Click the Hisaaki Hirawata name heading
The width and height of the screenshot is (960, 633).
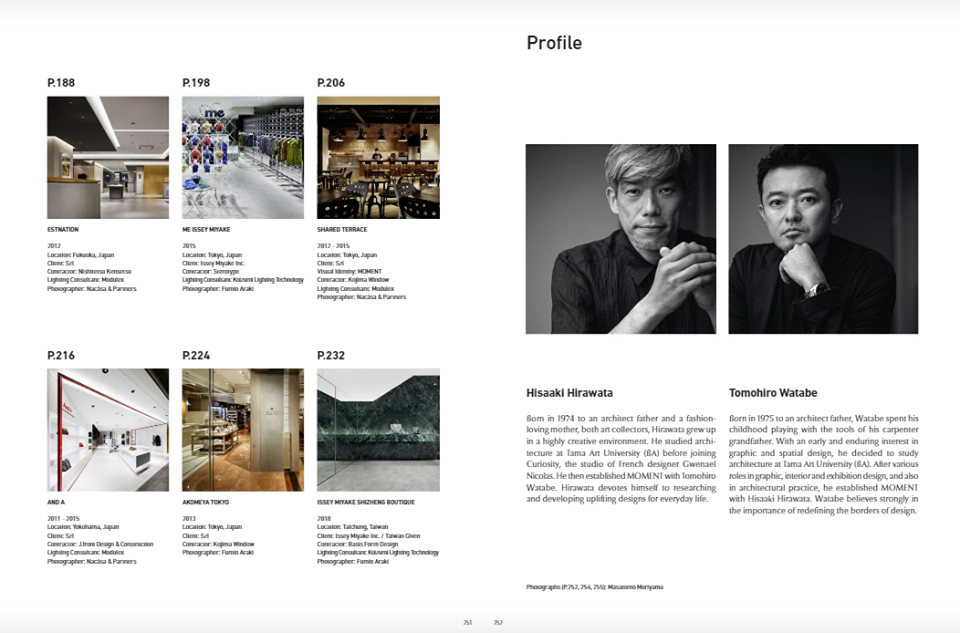[570, 393]
